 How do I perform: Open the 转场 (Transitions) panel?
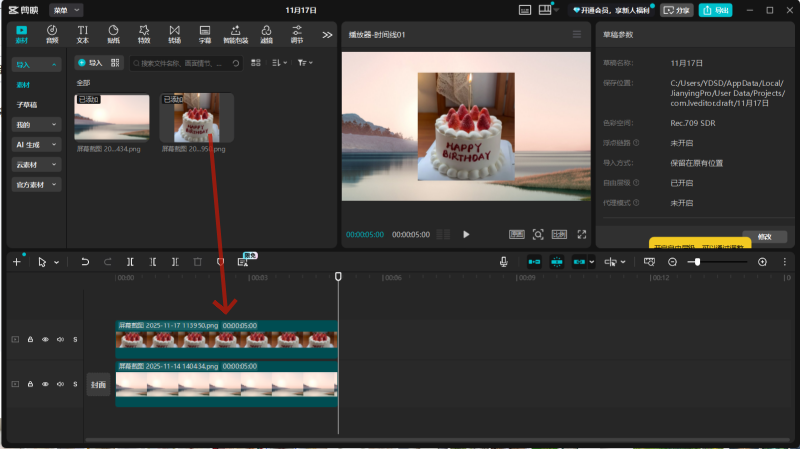coord(175,34)
